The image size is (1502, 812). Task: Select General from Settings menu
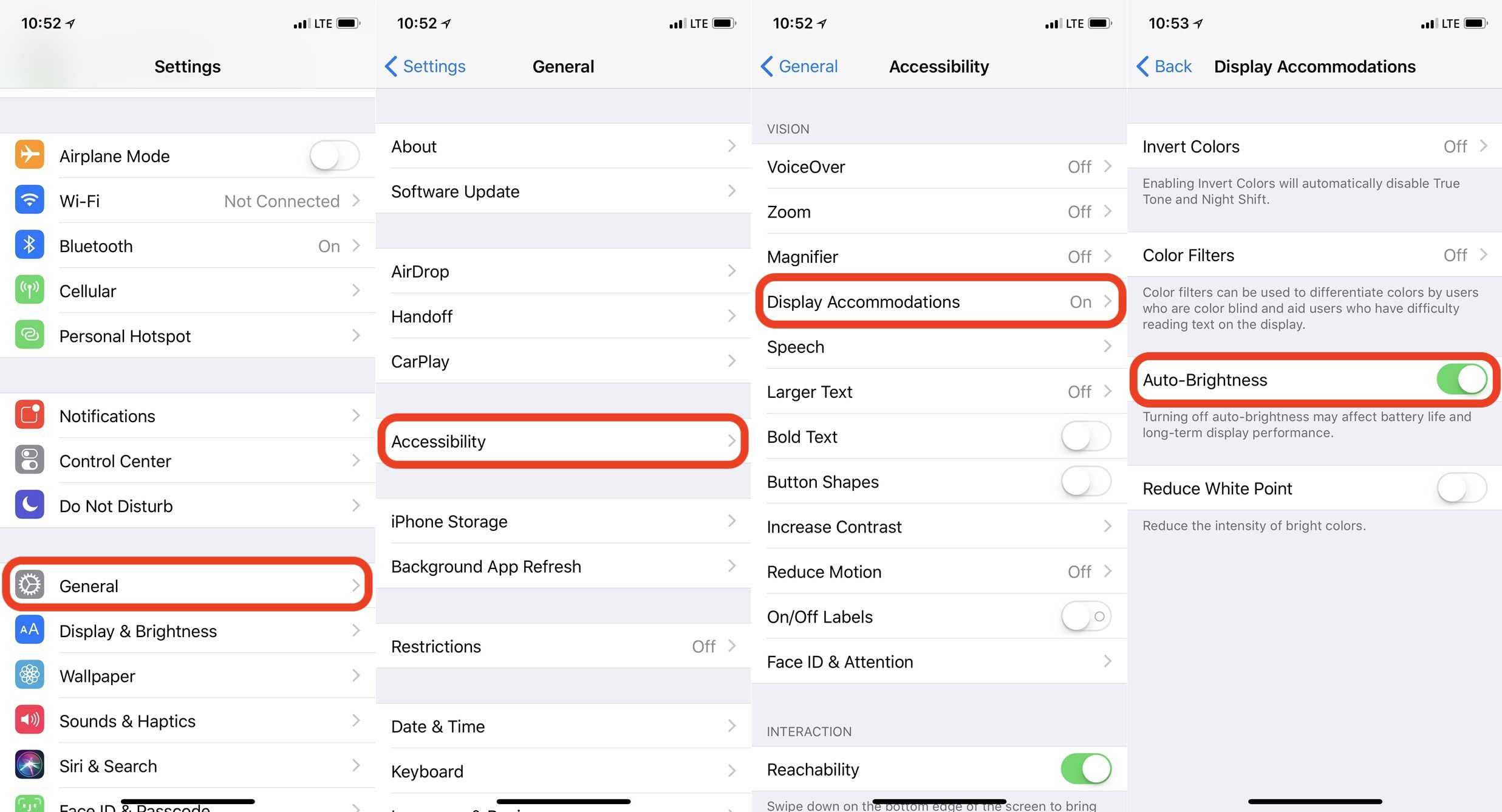(187, 585)
